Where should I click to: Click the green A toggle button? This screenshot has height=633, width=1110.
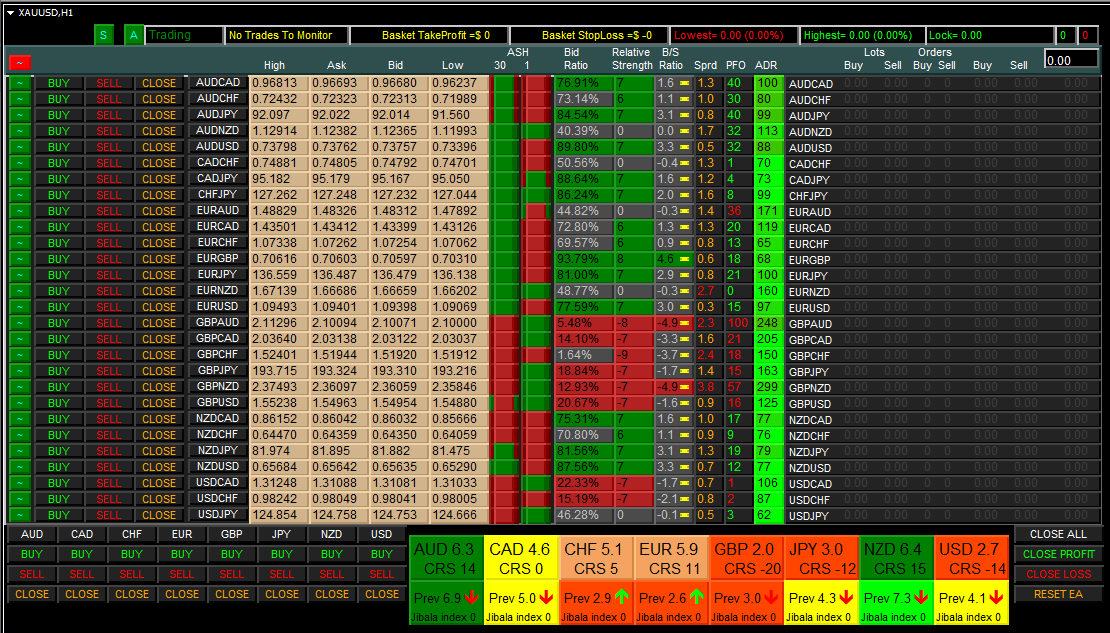coord(133,35)
